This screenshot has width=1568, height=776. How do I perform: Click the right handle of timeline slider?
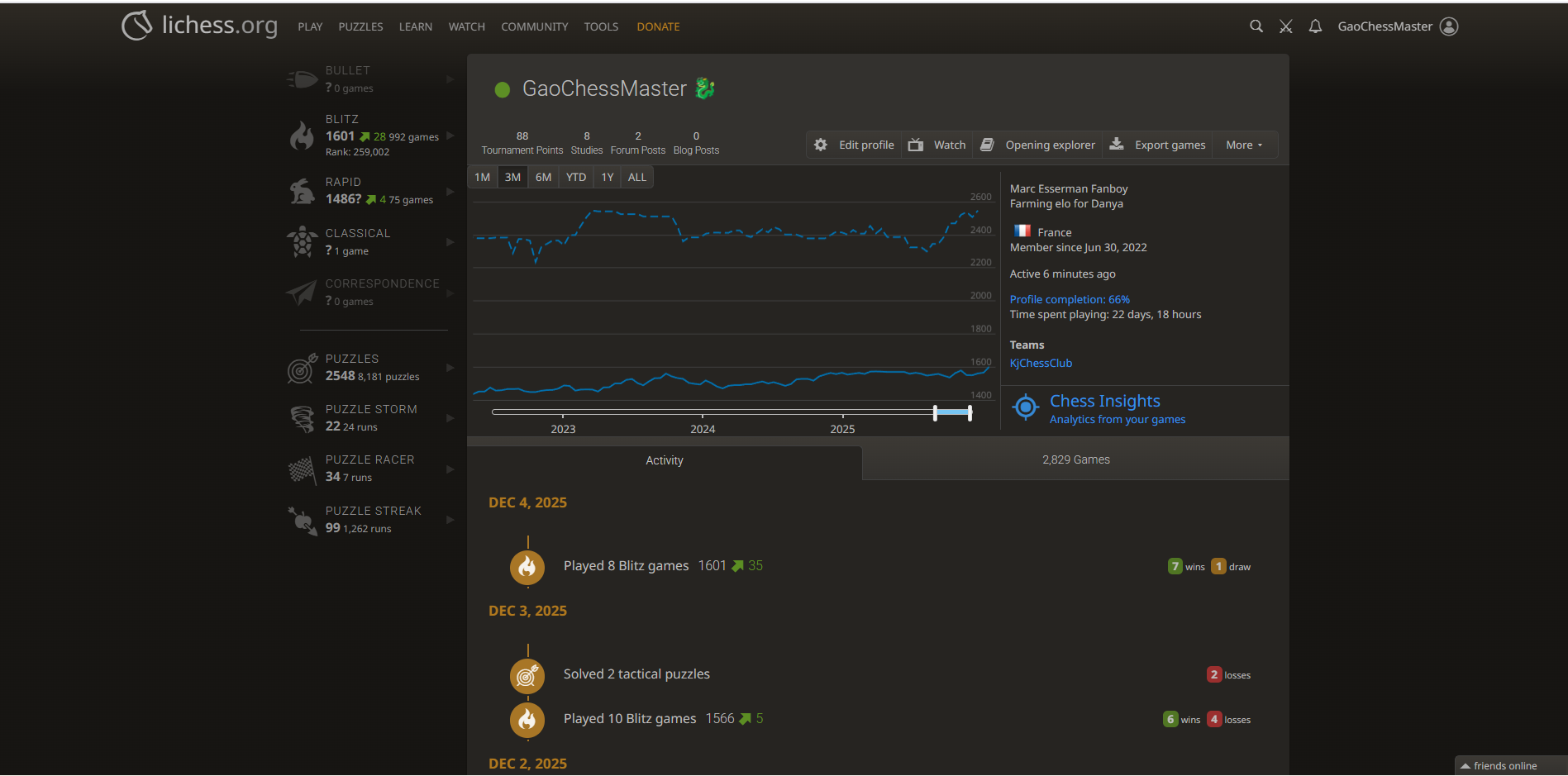[970, 412]
